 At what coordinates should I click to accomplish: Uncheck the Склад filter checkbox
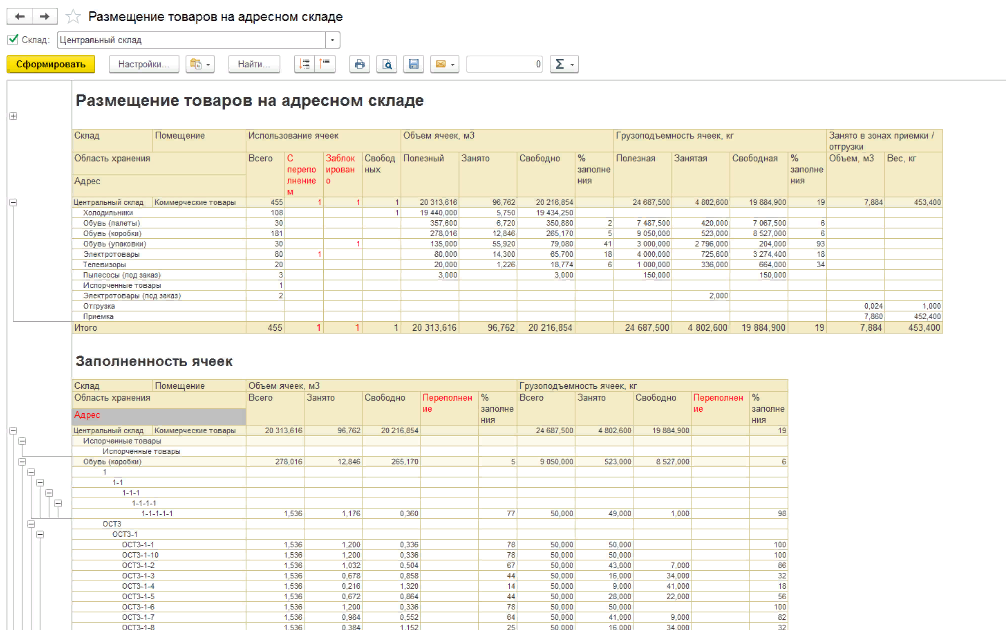click(x=12, y=40)
